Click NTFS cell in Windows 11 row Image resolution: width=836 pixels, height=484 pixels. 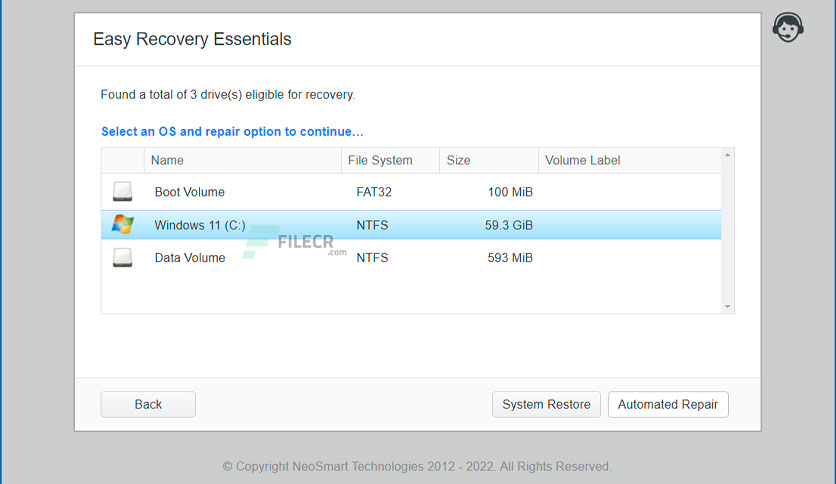pyautogui.click(x=372, y=225)
